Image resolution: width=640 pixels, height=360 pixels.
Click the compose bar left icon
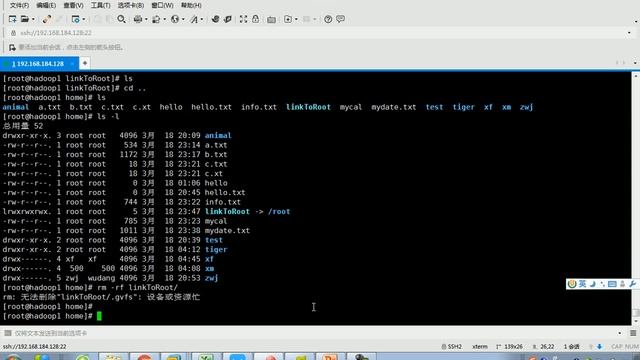(x=7, y=333)
